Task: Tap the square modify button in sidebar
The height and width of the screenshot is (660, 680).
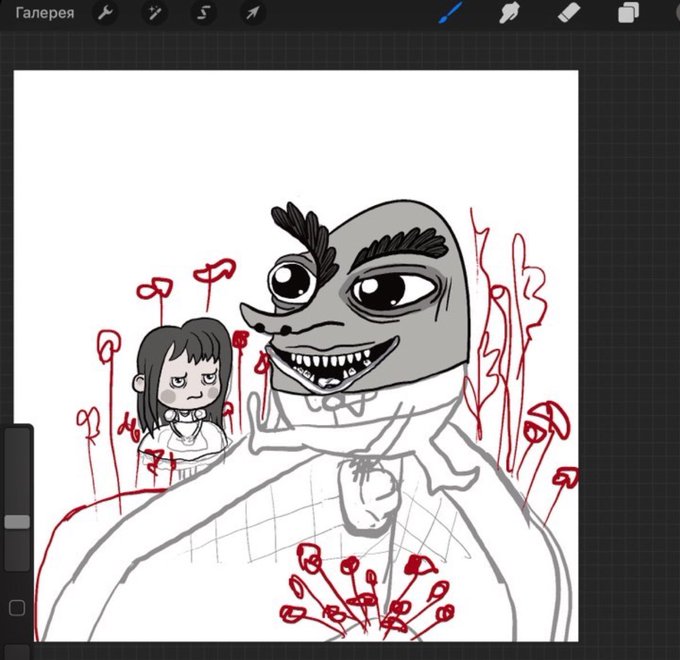Action: tap(17, 608)
